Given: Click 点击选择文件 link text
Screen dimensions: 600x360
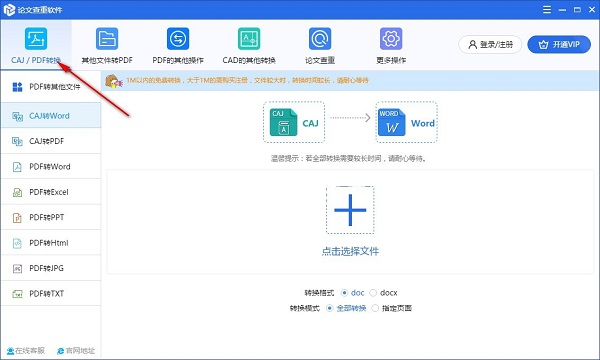Looking at the screenshot, I should point(350,251).
